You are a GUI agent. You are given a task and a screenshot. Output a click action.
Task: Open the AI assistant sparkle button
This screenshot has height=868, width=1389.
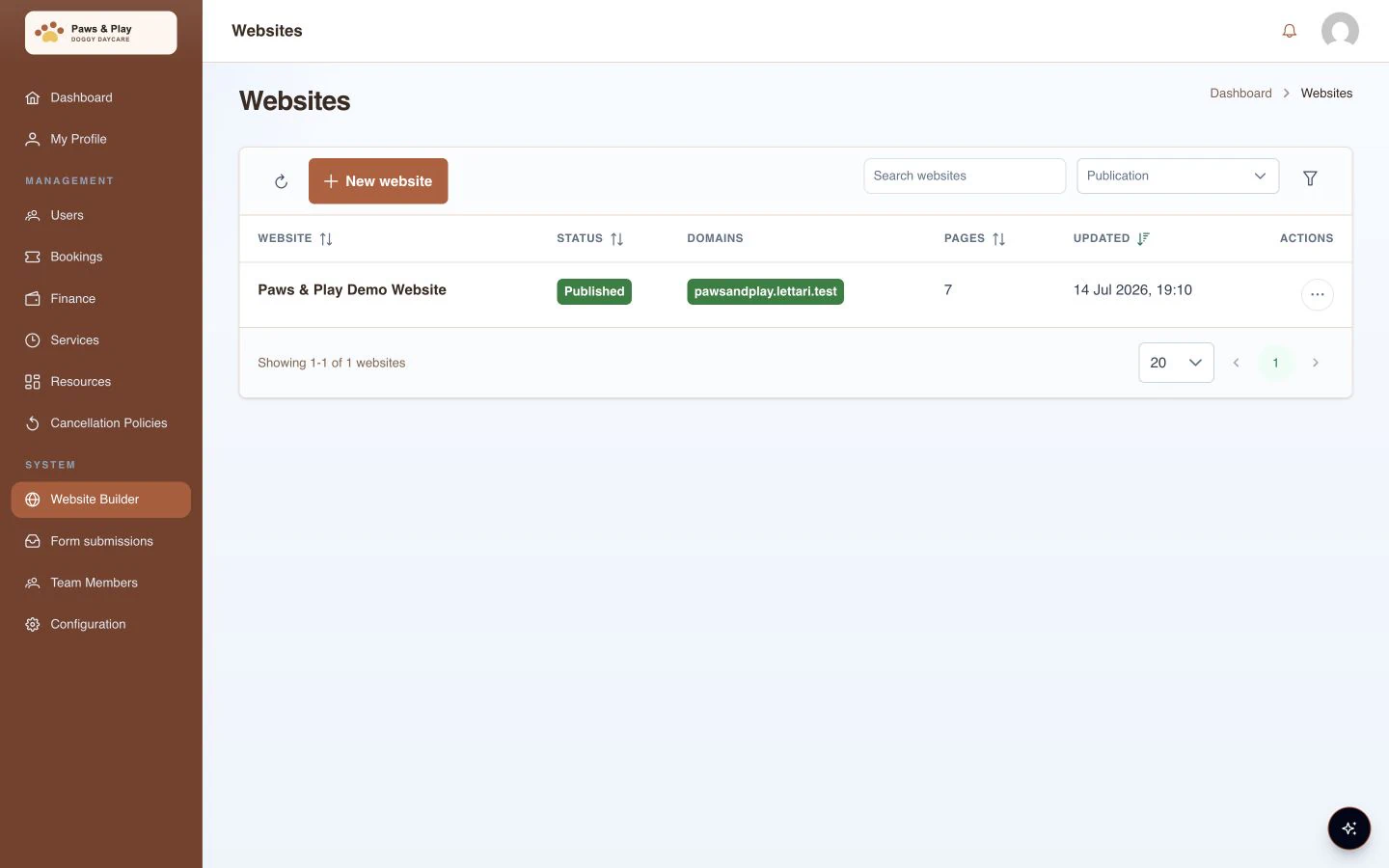1348,828
